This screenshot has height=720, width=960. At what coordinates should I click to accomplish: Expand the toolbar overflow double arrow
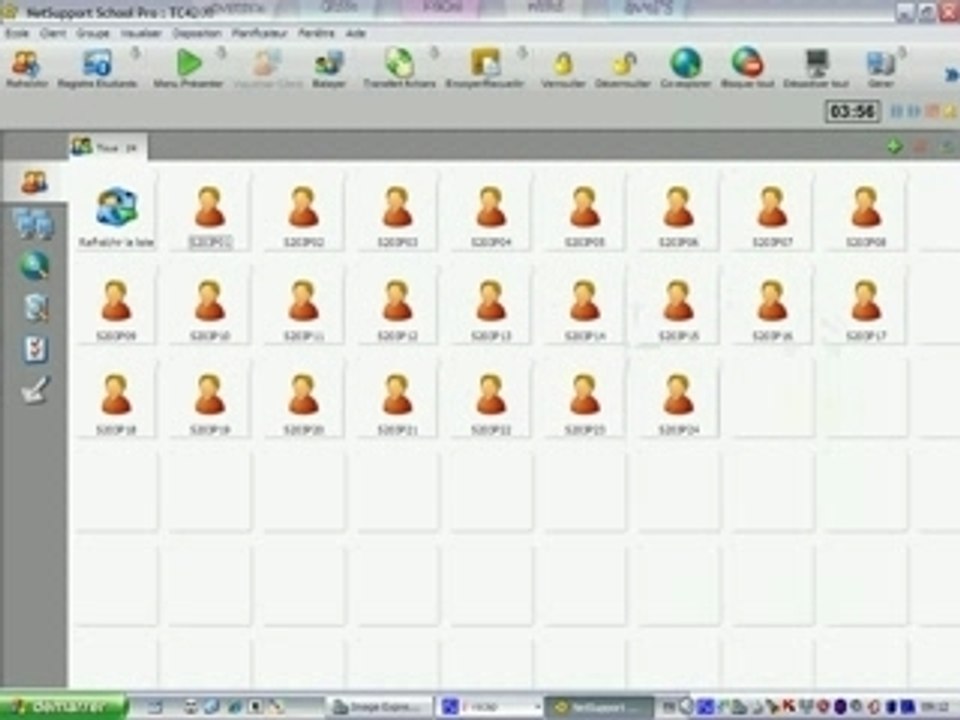click(951, 75)
